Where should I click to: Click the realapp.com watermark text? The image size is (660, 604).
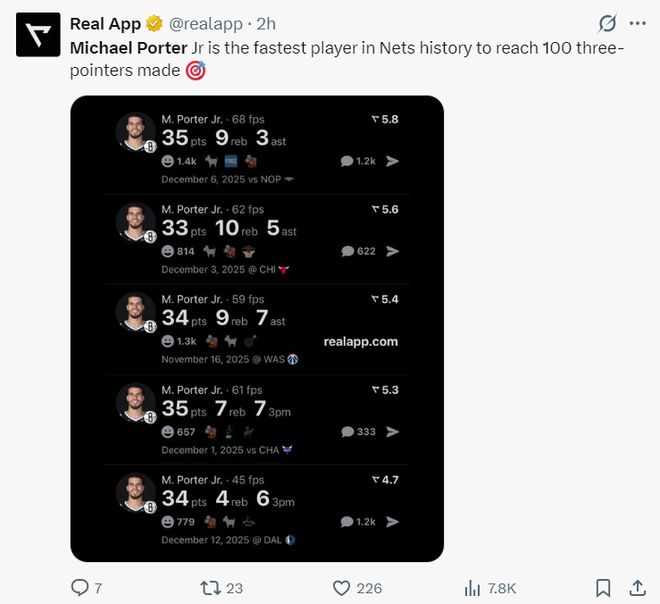pos(361,341)
